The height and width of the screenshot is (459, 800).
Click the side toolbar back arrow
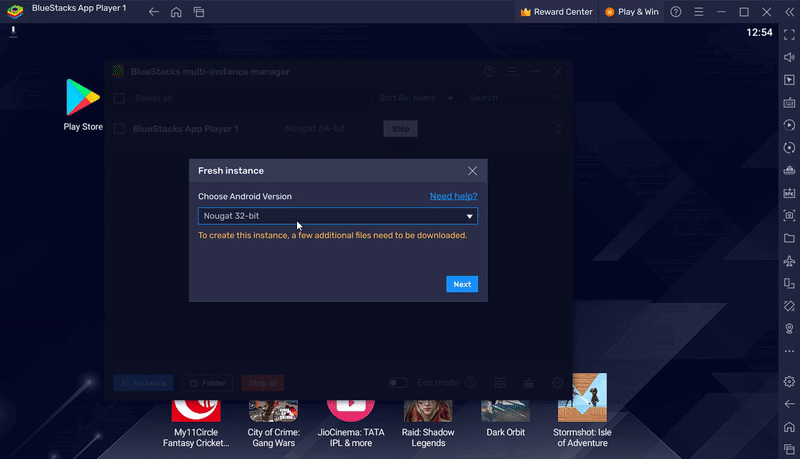[789, 404]
